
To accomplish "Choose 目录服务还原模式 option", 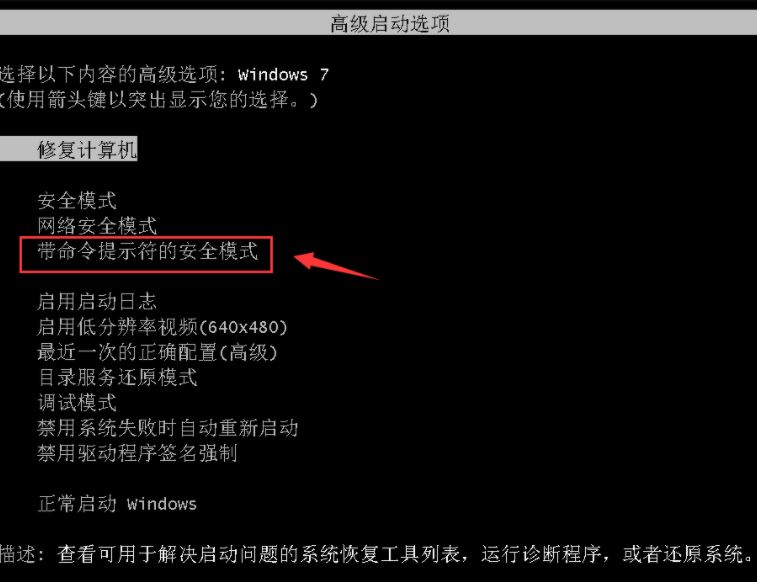I will [x=117, y=377].
